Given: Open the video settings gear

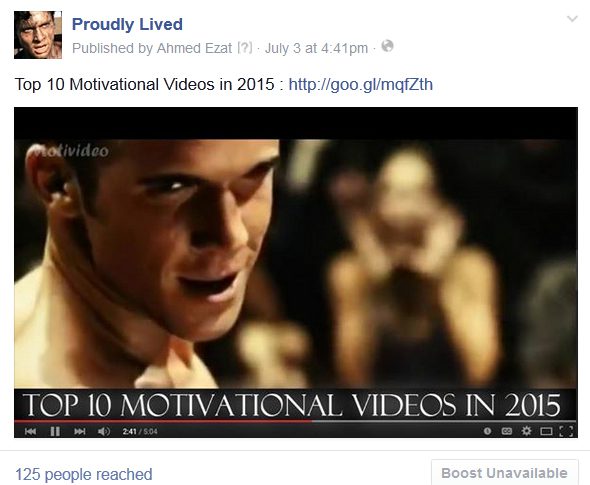Looking at the screenshot, I should [526, 431].
